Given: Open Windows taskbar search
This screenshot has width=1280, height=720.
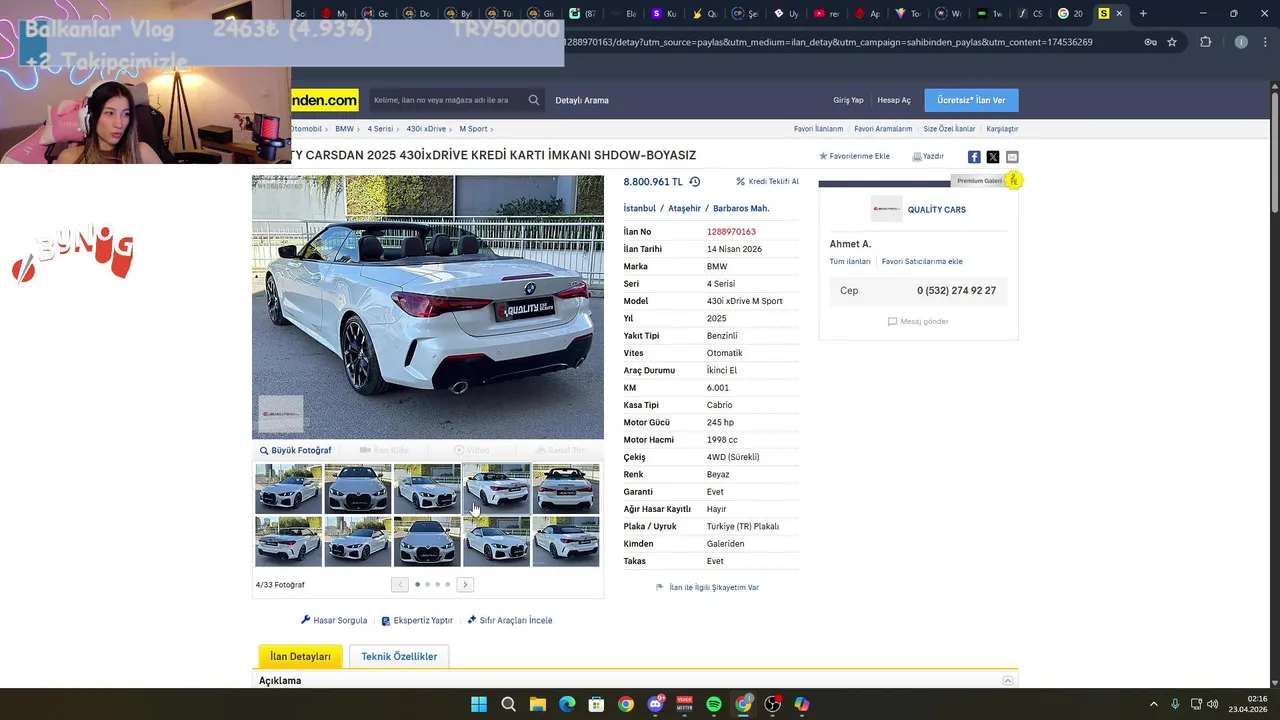Looking at the screenshot, I should tap(508, 704).
